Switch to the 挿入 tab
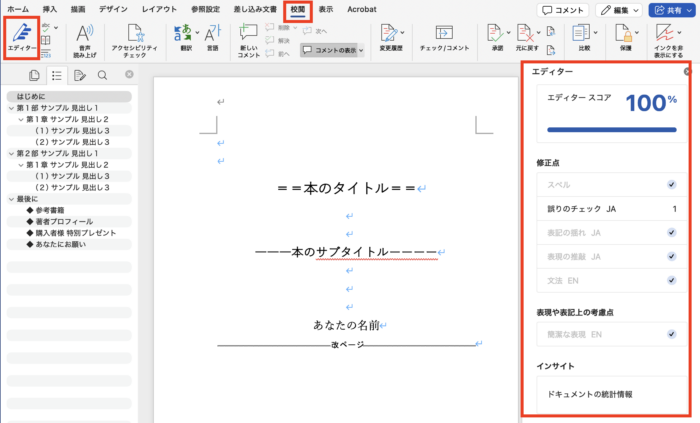Image resolution: width=700 pixels, height=423 pixels. pyautogui.click(x=50, y=9)
